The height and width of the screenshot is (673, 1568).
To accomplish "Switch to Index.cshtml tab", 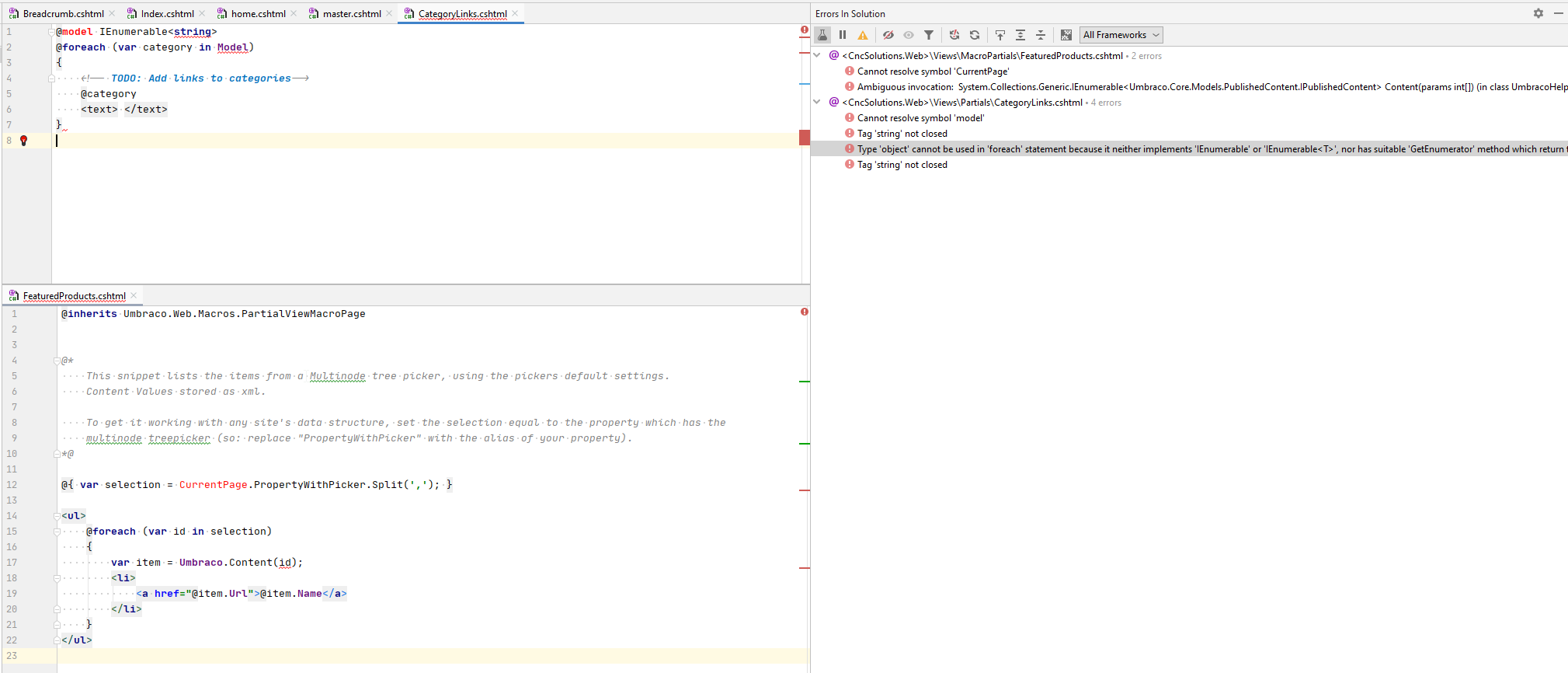I will pos(167,14).
